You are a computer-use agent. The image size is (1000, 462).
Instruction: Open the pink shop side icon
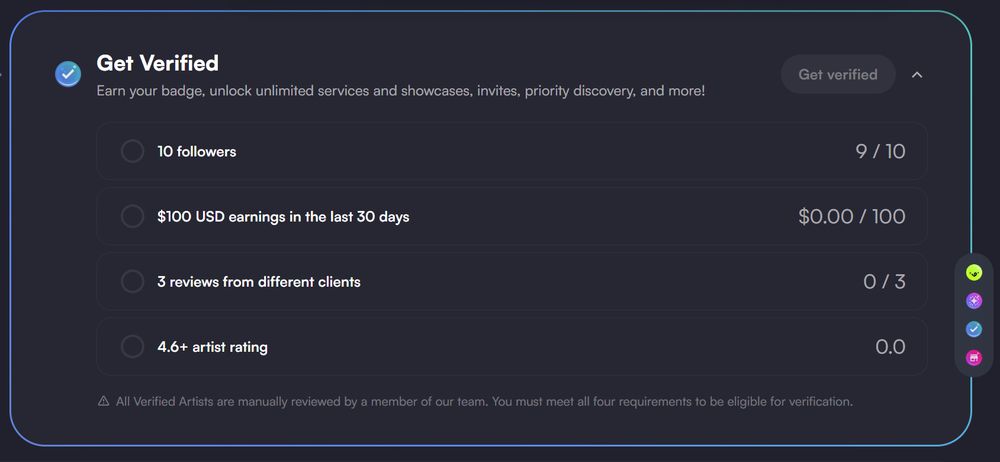click(974, 358)
